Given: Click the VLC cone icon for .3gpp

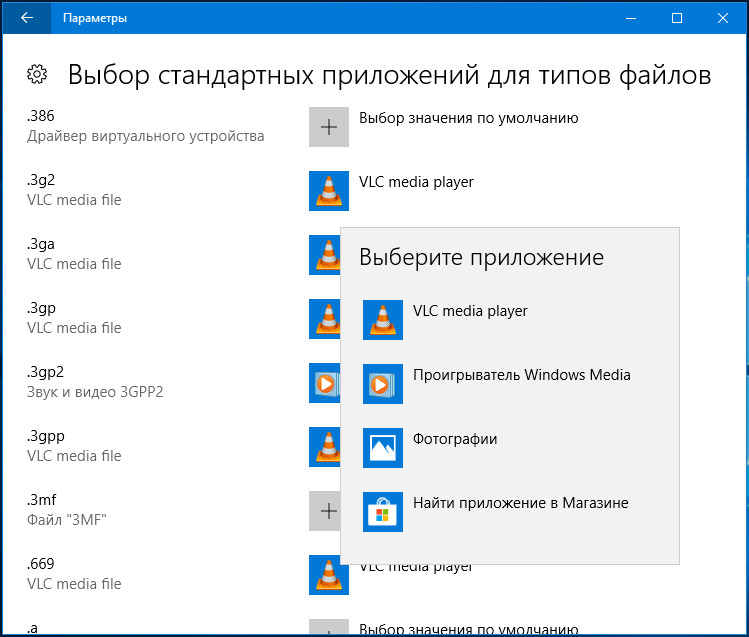Looking at the screenshot, I should coord(325,447).
